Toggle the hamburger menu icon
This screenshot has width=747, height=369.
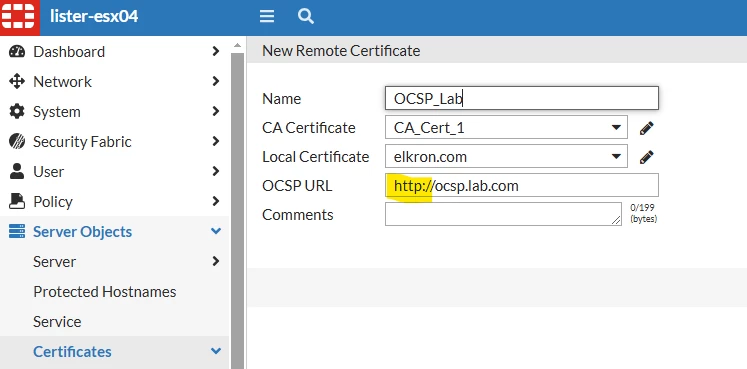click(x=267, y=17)
